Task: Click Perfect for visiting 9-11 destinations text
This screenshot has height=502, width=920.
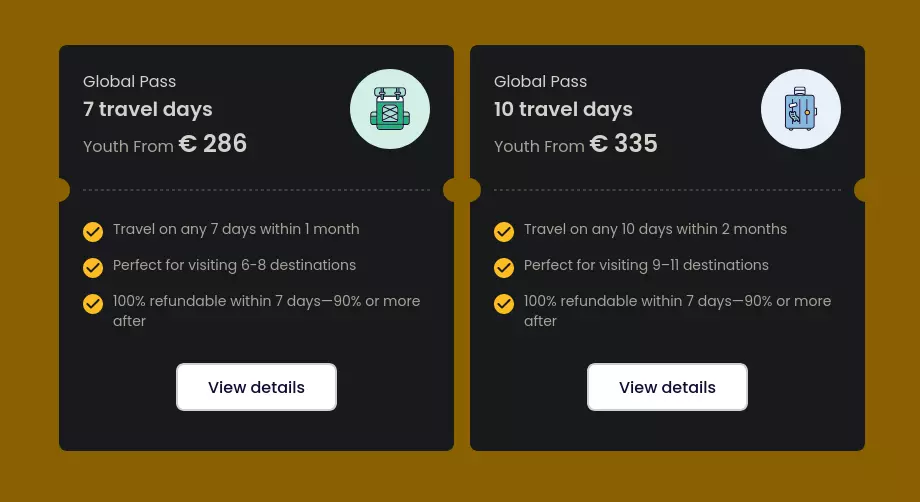Action: (646, 265)
